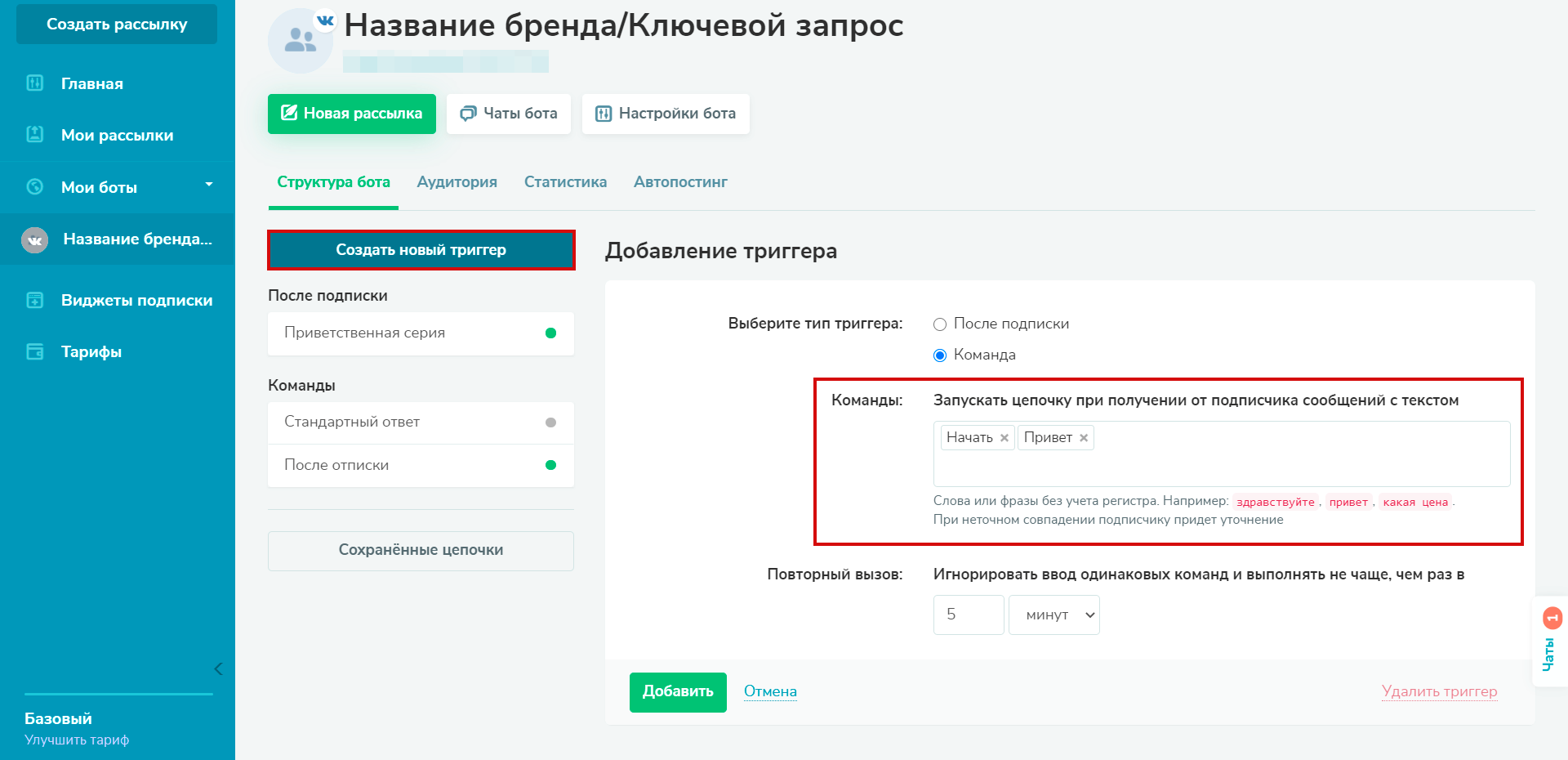Viewport: 1568px width, 760px height.
Task: Switch to the Аудитория tab
Action: [x=457, y=182]
